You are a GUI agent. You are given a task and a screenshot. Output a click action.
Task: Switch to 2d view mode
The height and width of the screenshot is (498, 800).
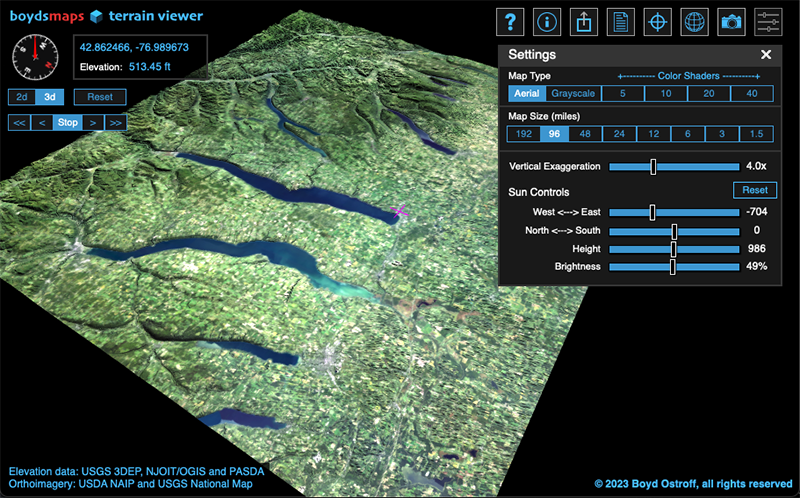click(x=21, y=97)
